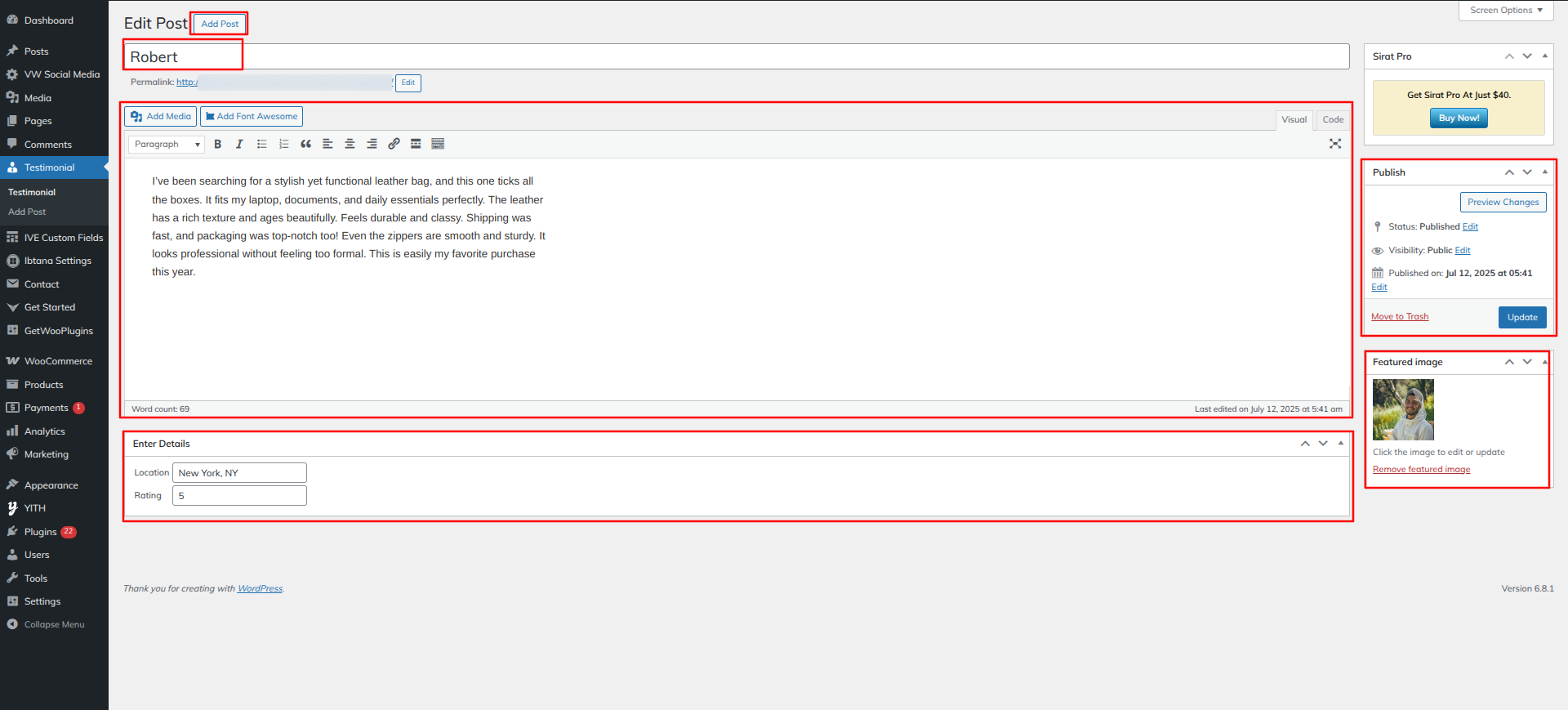Click the Rating input field
This screenshot has height=710, width=1568.
239,496
